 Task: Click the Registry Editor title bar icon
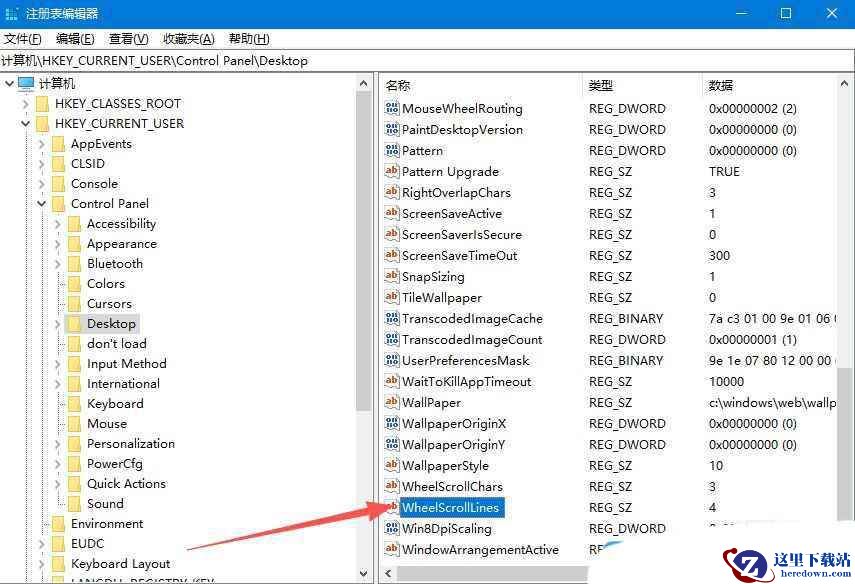[x=11, y=13]
